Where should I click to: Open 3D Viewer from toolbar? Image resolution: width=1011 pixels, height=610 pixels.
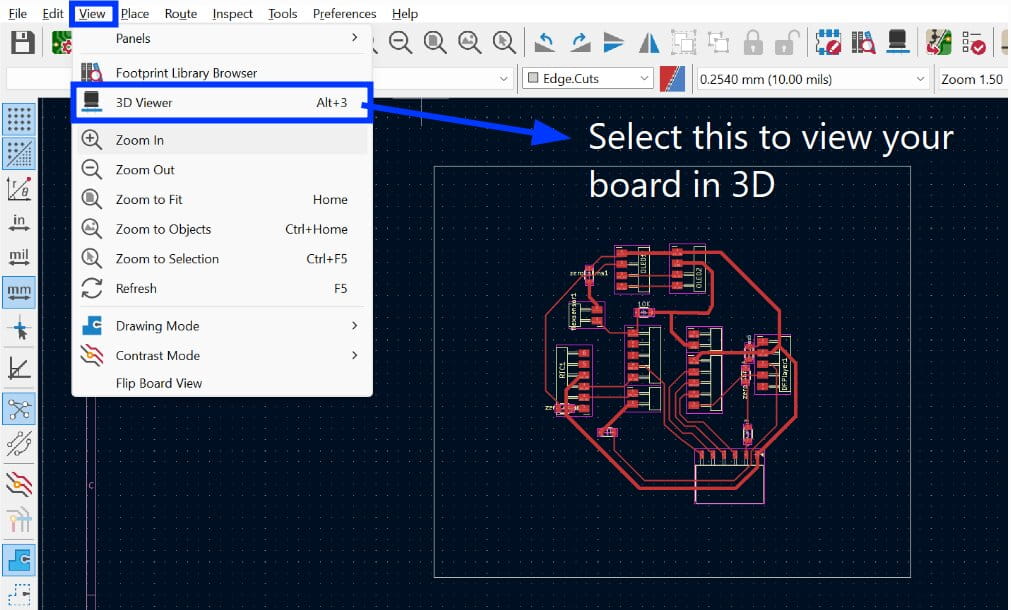[x=898, y=43]
